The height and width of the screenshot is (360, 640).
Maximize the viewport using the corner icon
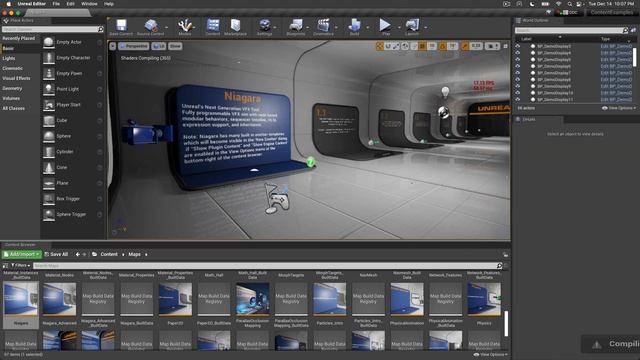click(505, 46)
